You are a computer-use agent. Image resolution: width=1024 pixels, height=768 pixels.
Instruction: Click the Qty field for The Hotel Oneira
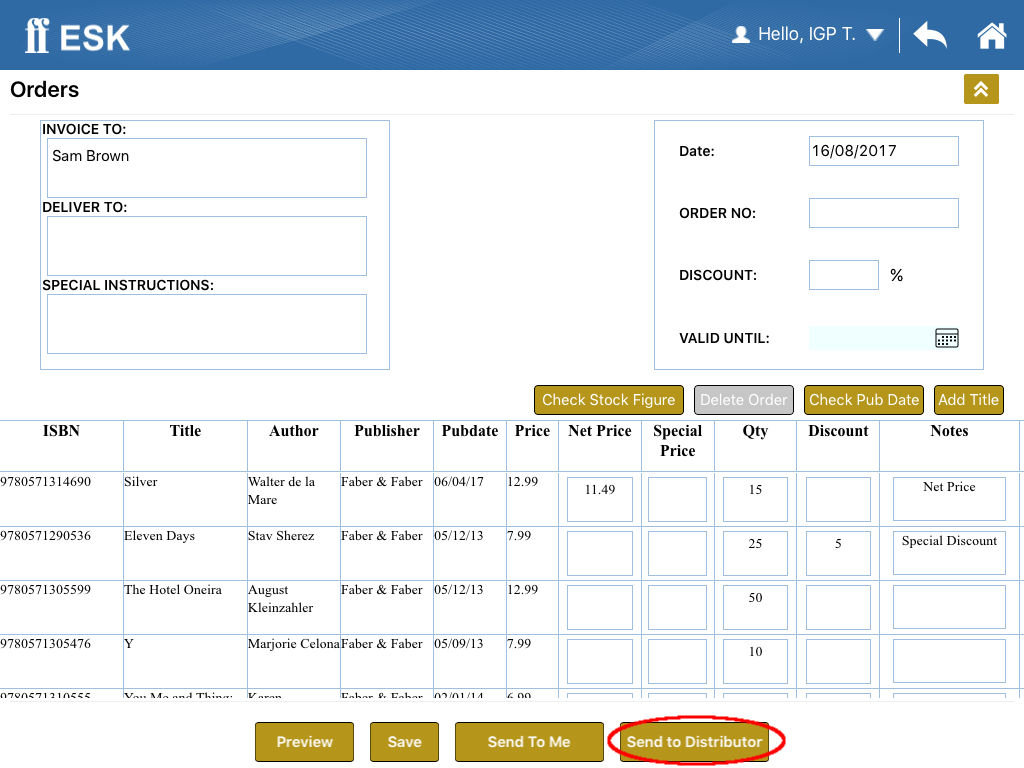(x=755, y=607)
